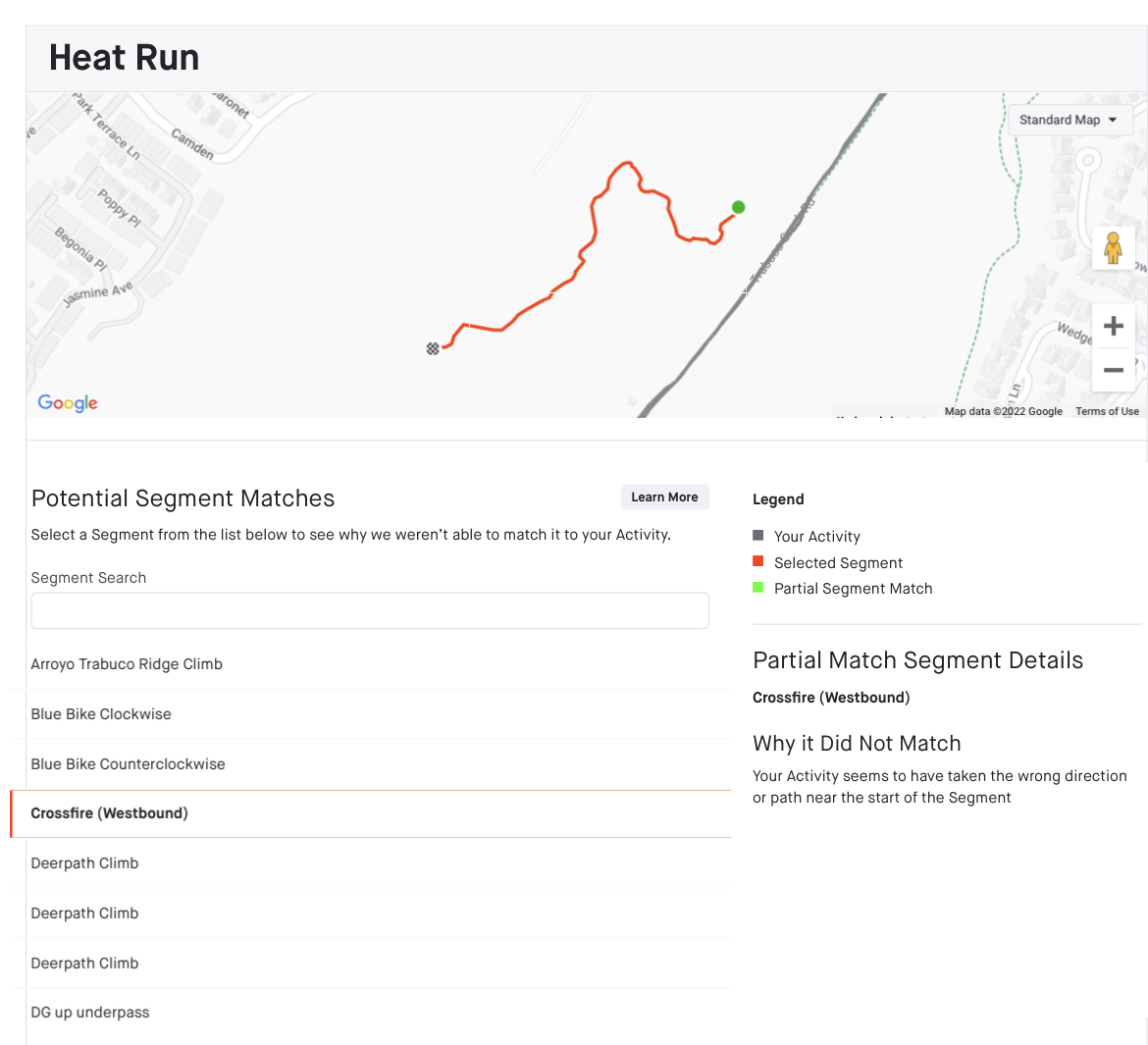Click the checkered start flag marker
The image size is (1148, 1045).
pyautogui.click(x=433, y=348)
